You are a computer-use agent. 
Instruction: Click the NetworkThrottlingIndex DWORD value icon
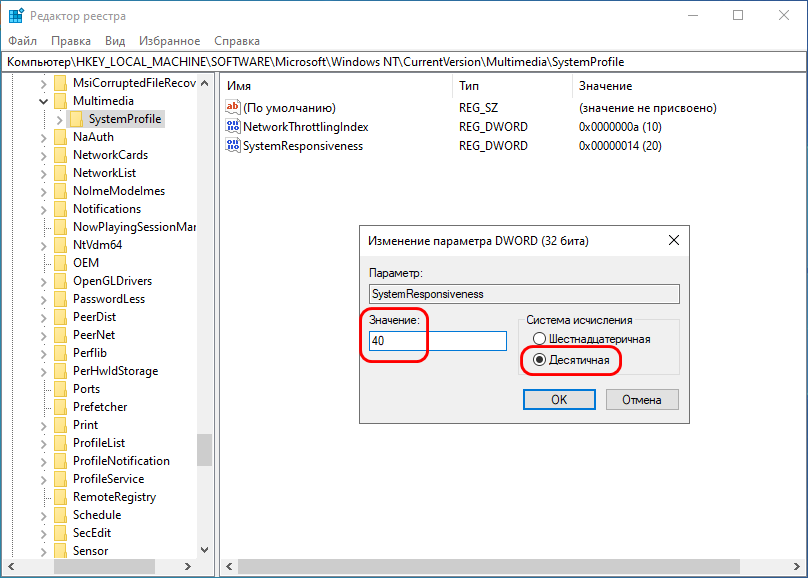point(234,127)
